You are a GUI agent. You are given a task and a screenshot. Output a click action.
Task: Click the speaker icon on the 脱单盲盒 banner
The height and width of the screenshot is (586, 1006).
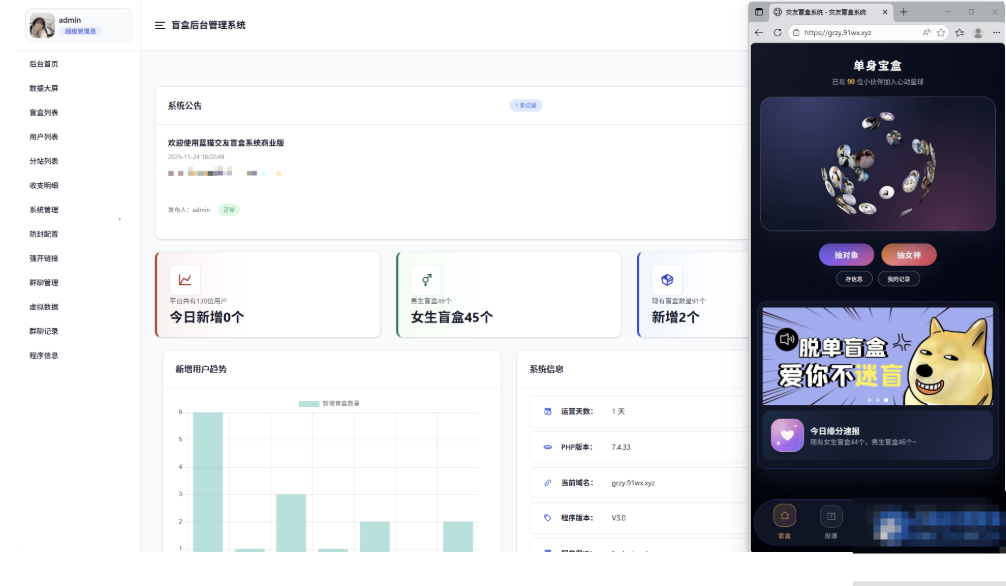point(787,339)
